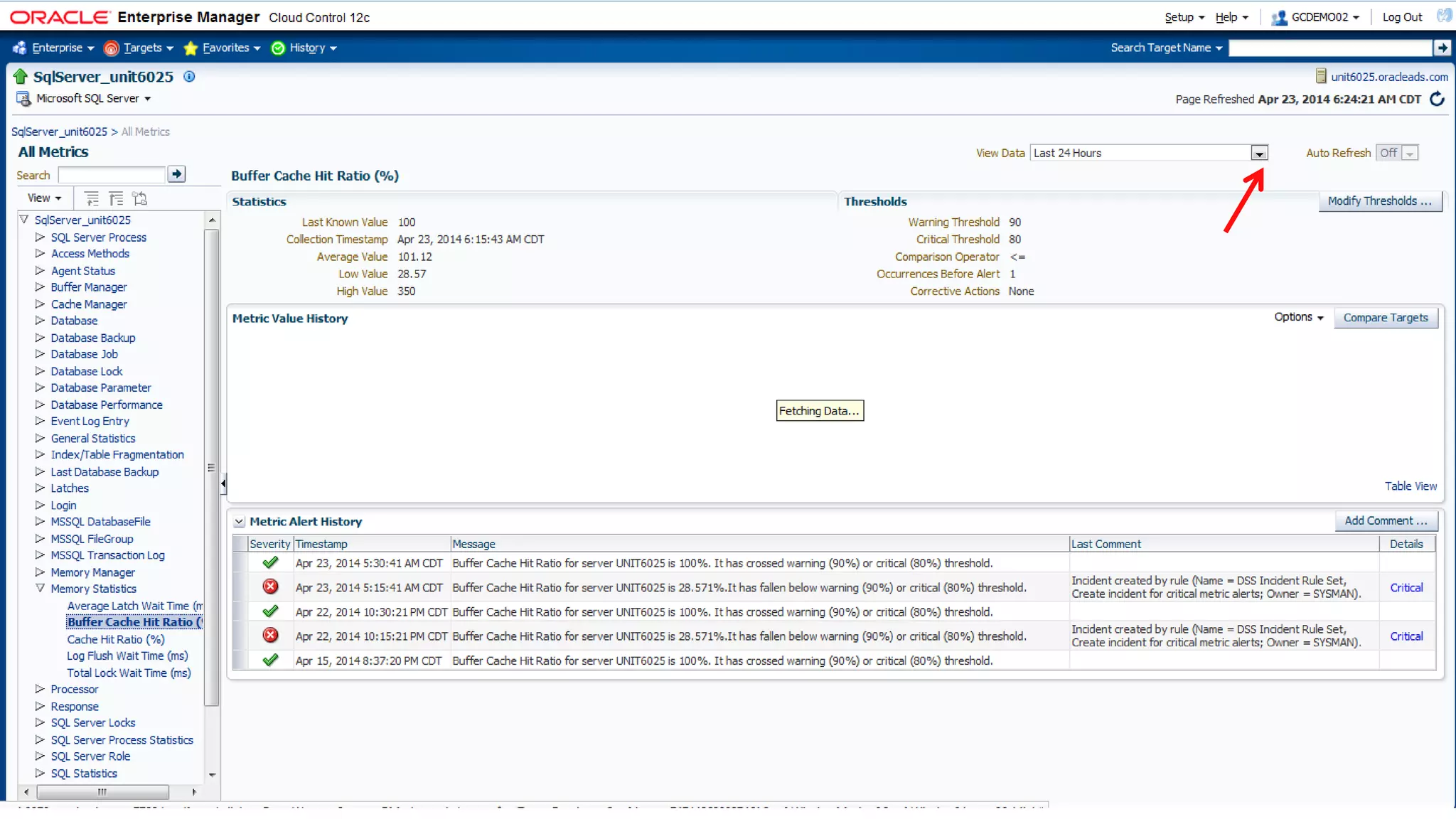Image resolution: width=1456 pixels, height=819 pixels.
Task: Click the cleared checkmark icon for 5:30:41 AM alert
Action: (x=270, y=562)
